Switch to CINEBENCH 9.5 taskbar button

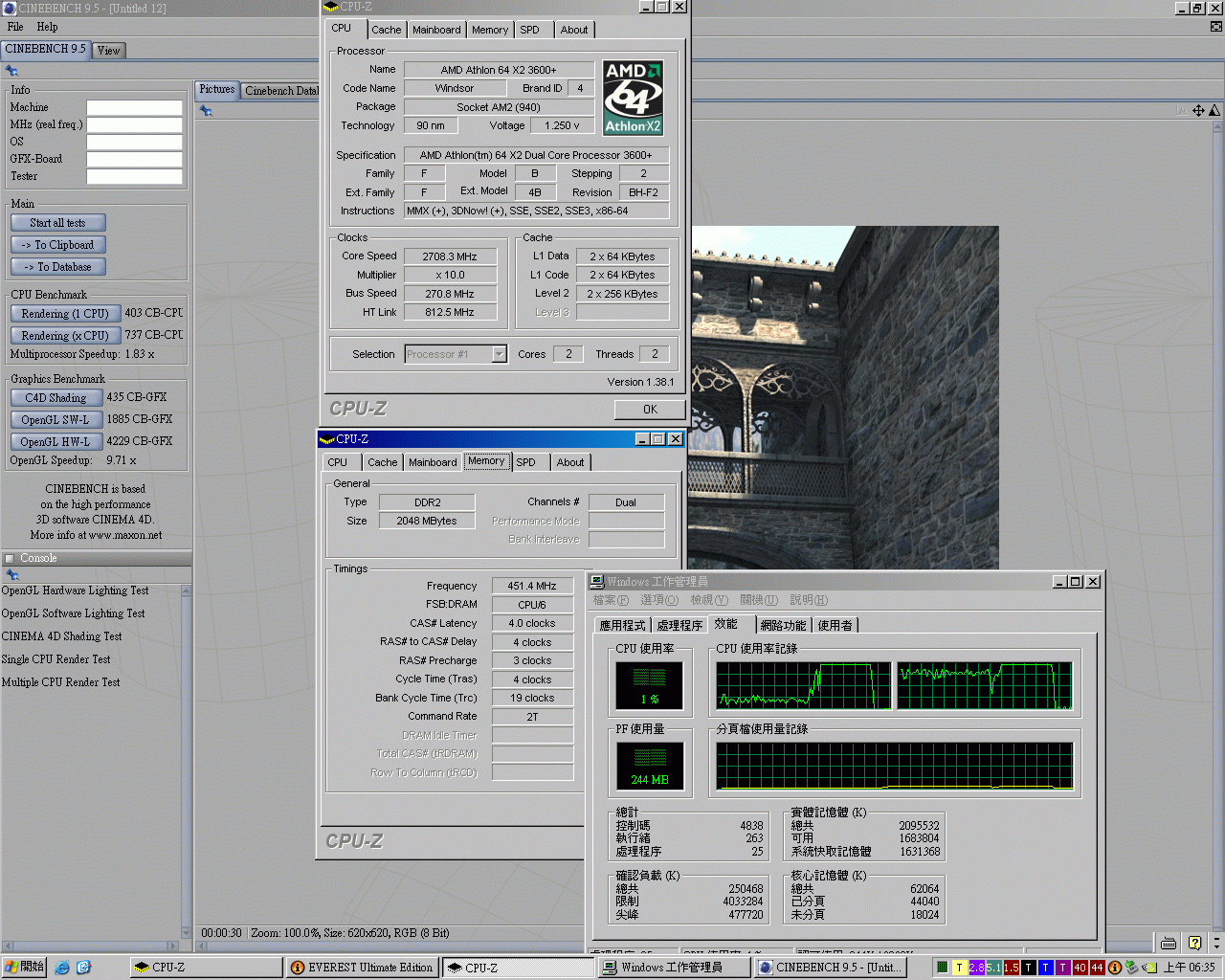[x=830, y=968]
